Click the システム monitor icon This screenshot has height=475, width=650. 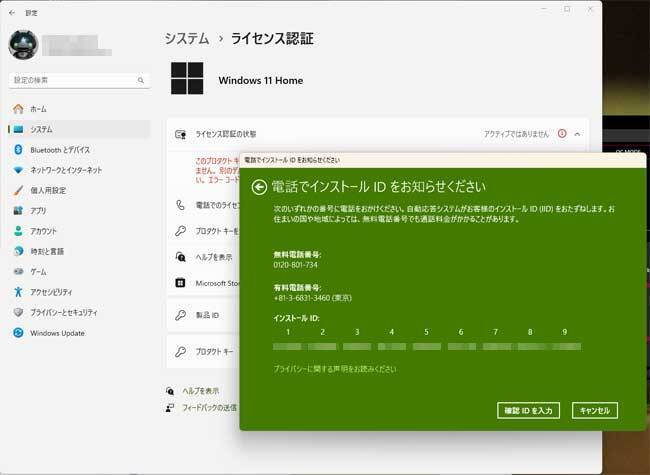pyautogui.click(x=18, y=129)
